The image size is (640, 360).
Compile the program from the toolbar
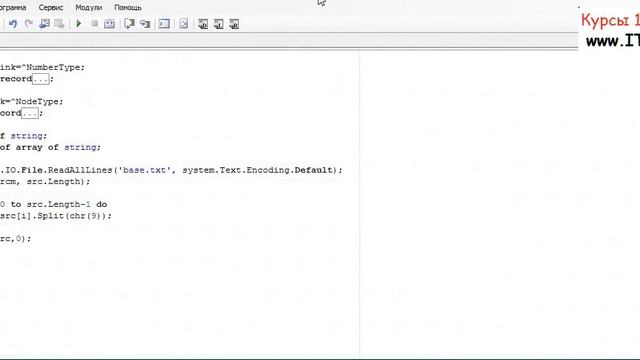click(x=109, y=24)
